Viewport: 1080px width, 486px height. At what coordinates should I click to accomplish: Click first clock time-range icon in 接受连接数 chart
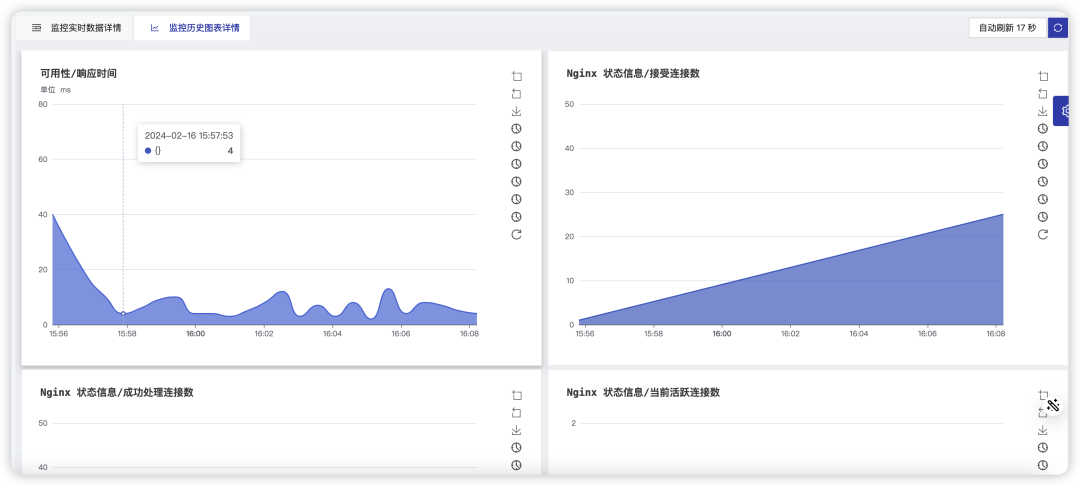(1043, 129)
